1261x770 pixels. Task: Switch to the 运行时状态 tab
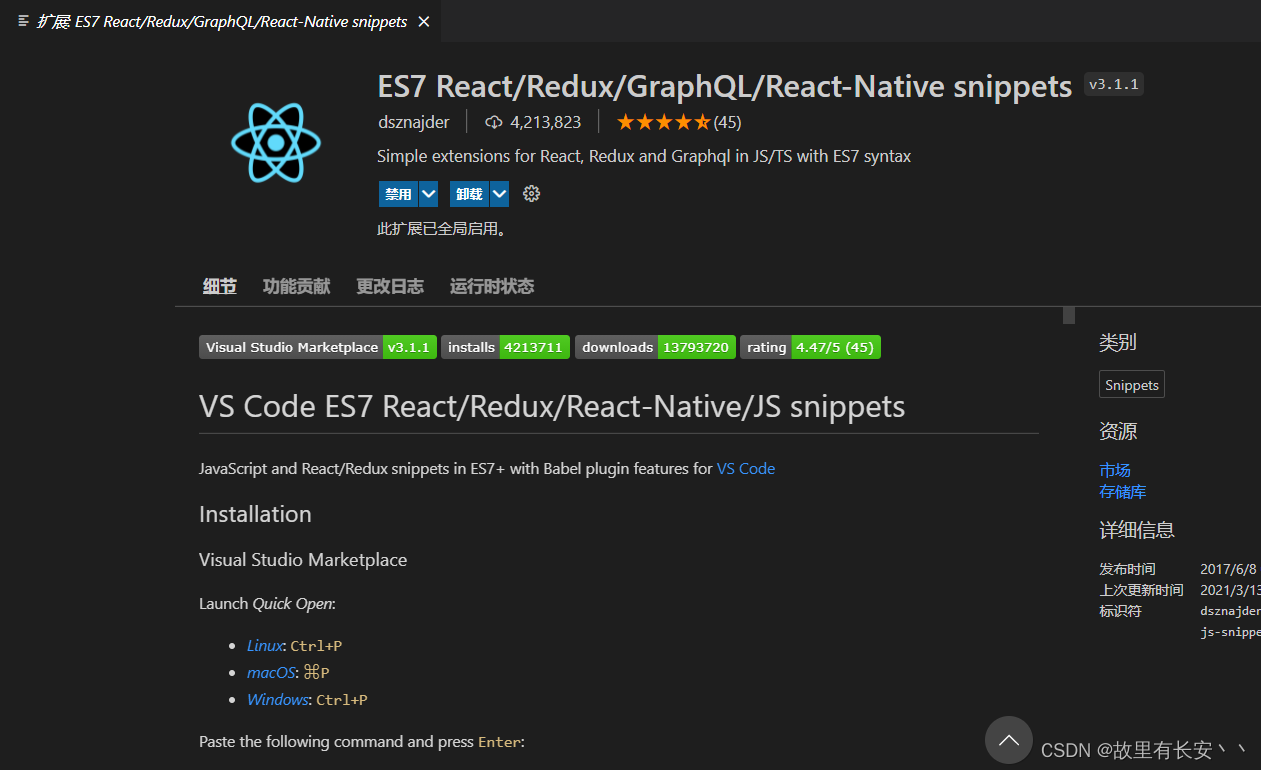pos(492,286)
